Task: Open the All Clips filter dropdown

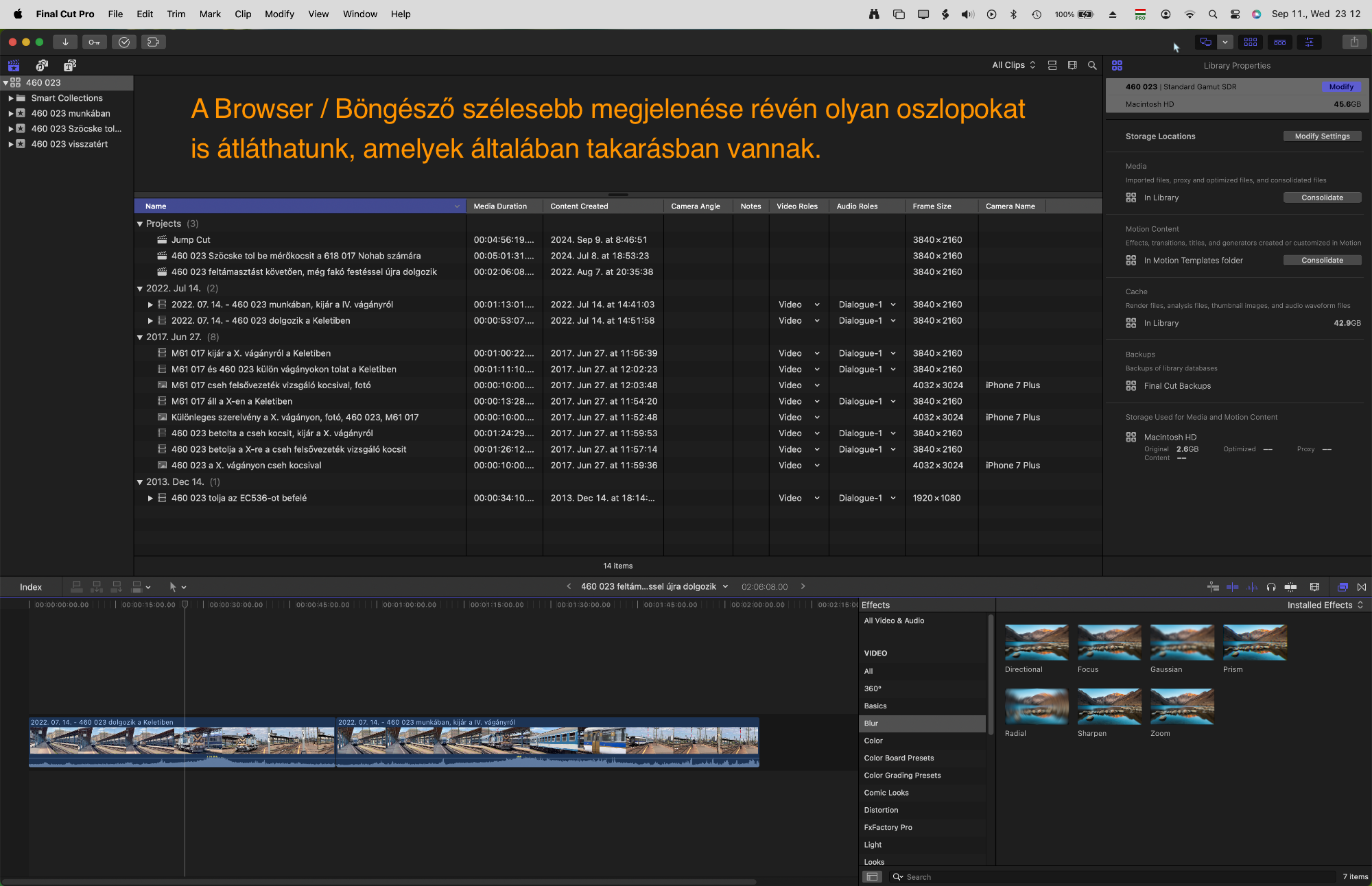Action: [x=1013, y=65]
